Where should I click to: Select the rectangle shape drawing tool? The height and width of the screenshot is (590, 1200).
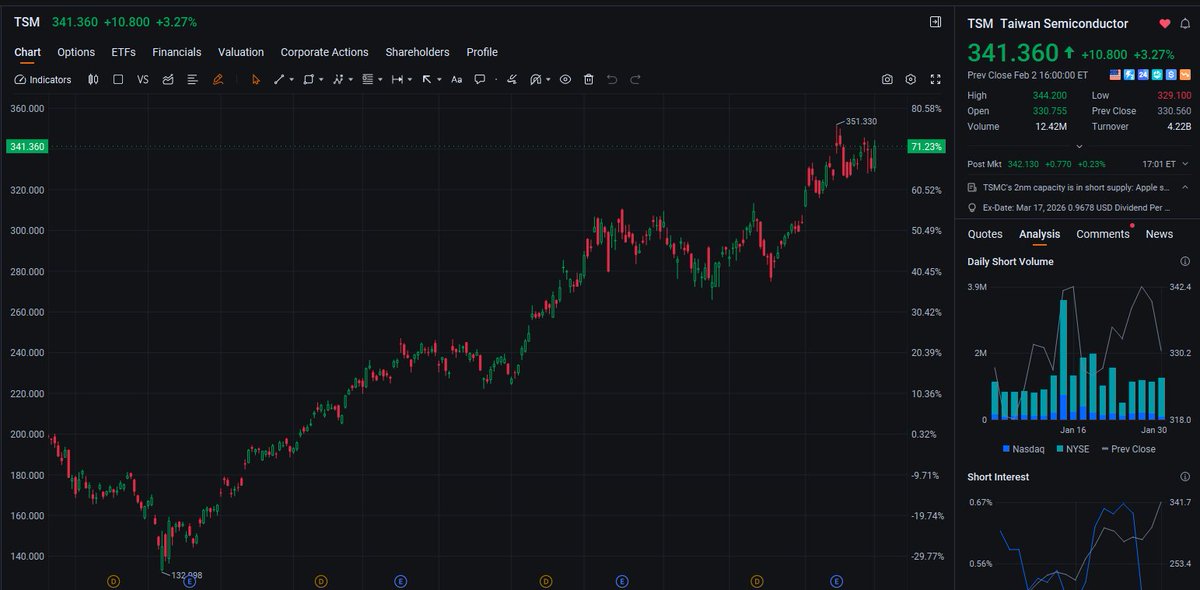pyautogui.click(x=309, y=79)
